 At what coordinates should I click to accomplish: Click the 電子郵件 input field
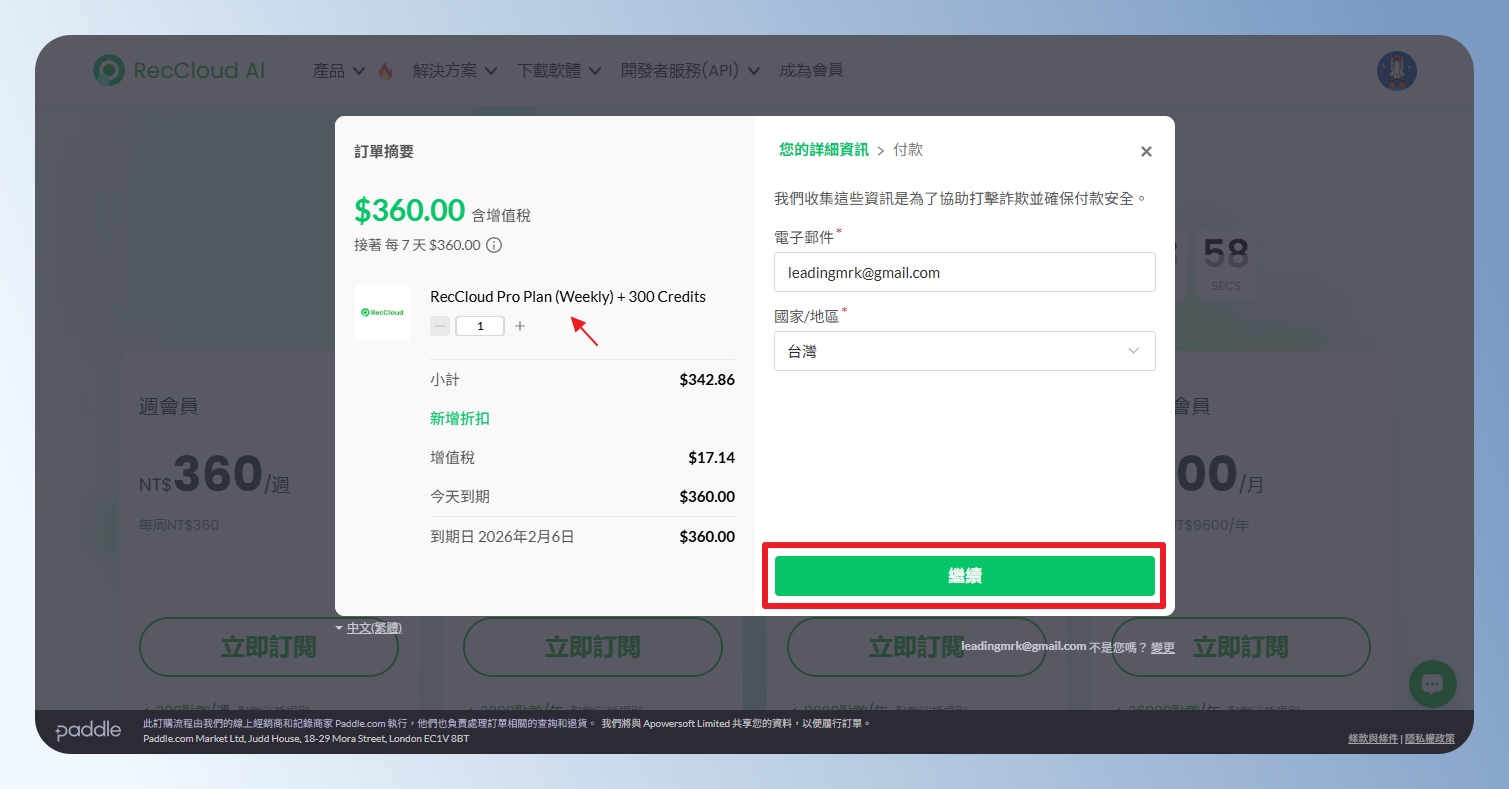click(x=964, y=272)
